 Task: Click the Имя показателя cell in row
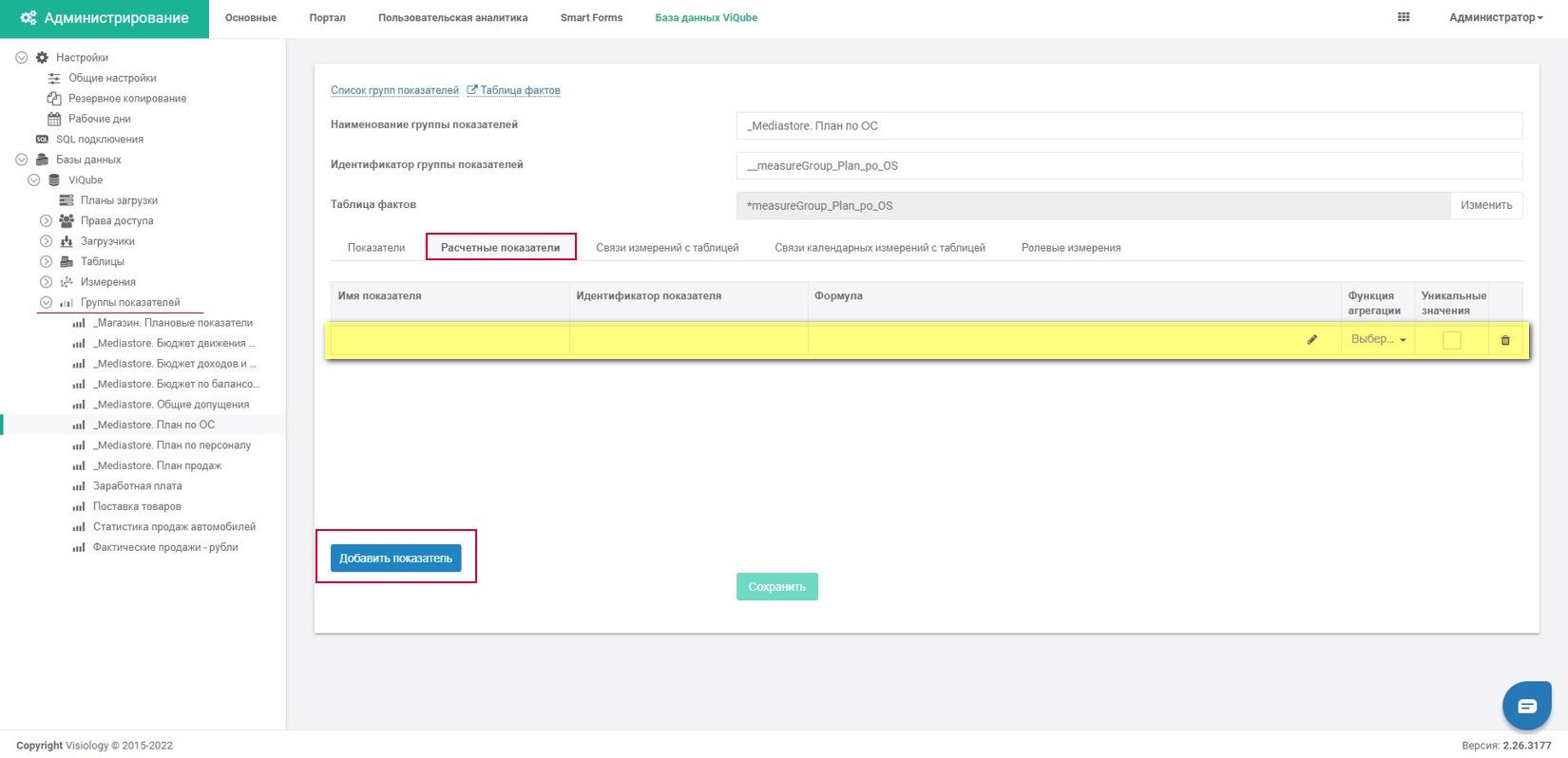pos(450,340)
